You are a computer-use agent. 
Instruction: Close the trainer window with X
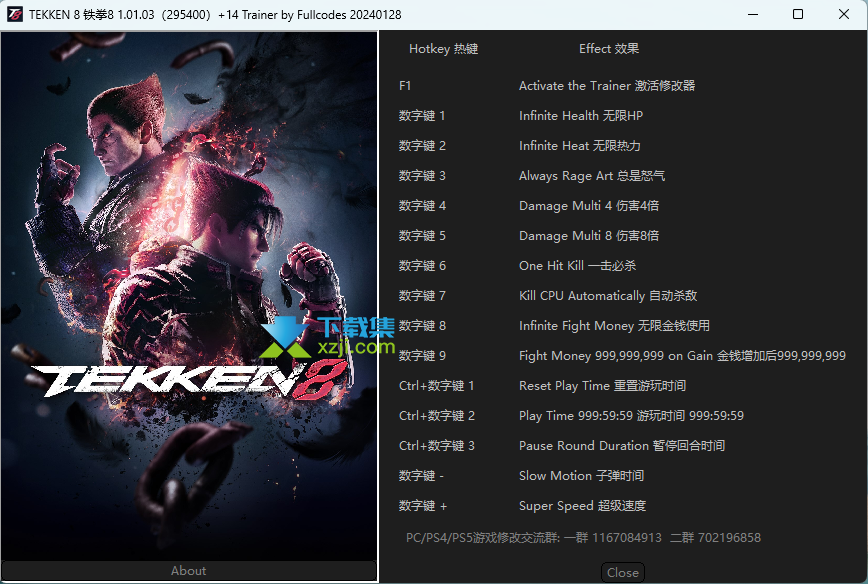[x=844, y=14]
